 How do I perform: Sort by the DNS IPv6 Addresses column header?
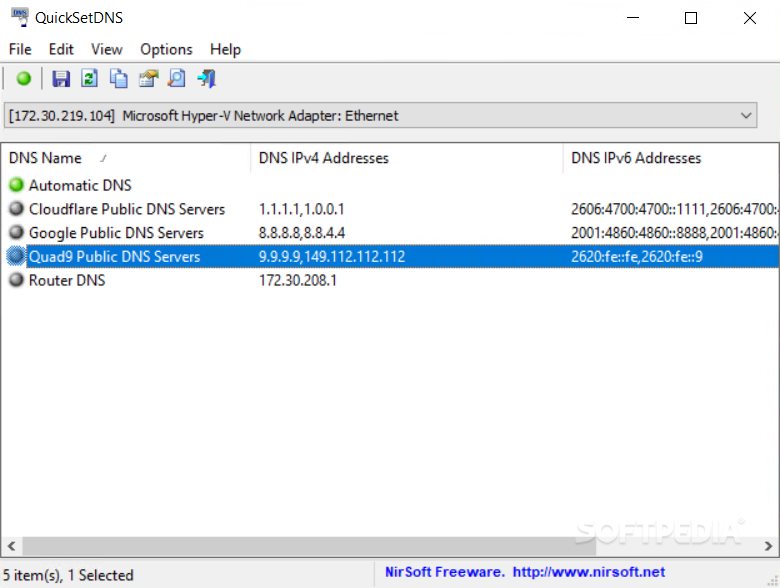tap(671, 158)
